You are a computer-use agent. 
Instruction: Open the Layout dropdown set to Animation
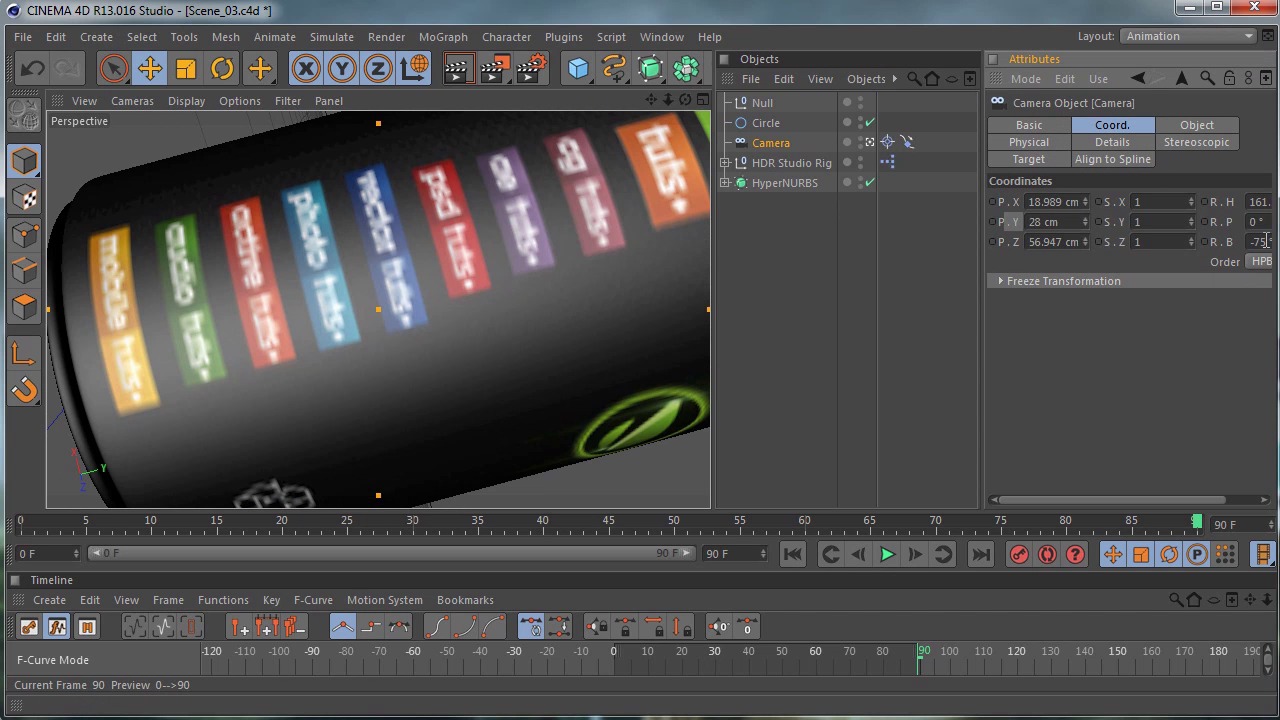(1188, 36)
